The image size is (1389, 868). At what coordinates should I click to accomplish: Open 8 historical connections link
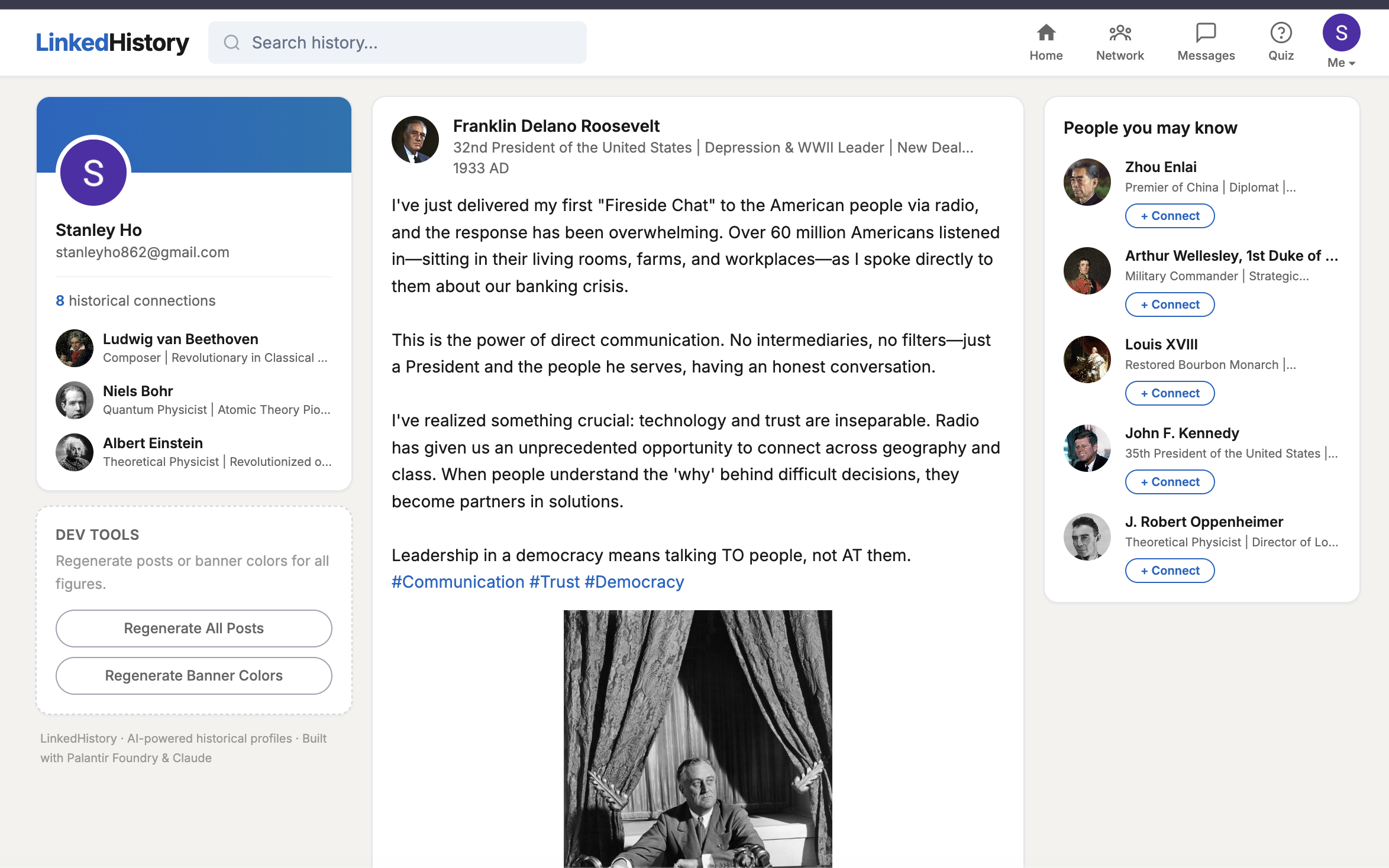[x=135, y=300]
